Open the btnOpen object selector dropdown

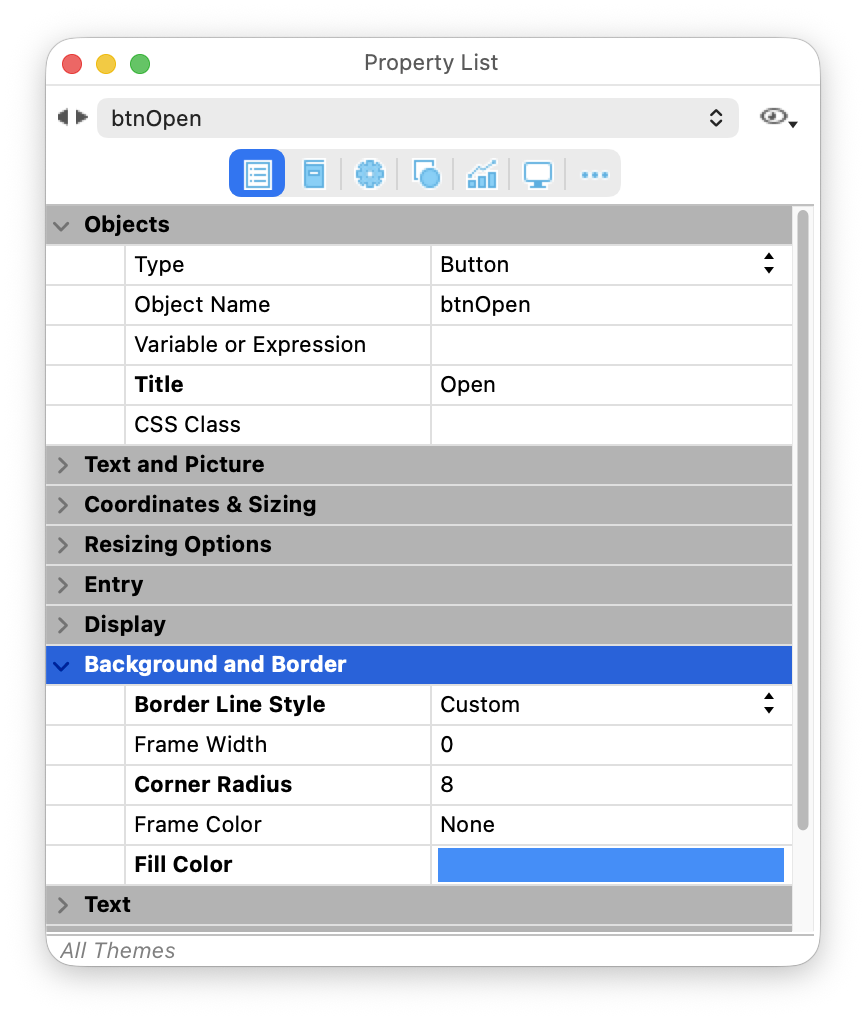click(418, 118)
